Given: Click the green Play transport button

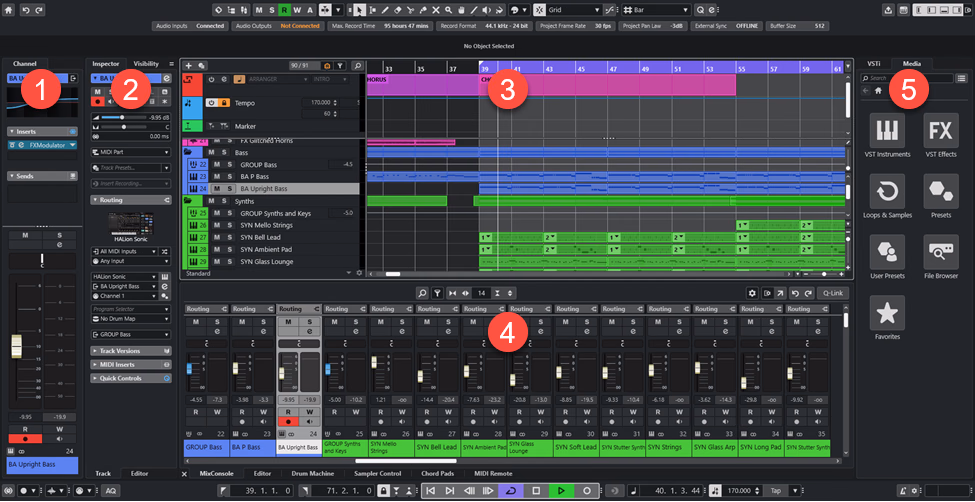Looking at the screenshot, I should pyautogui.click(x=561, y=491).
